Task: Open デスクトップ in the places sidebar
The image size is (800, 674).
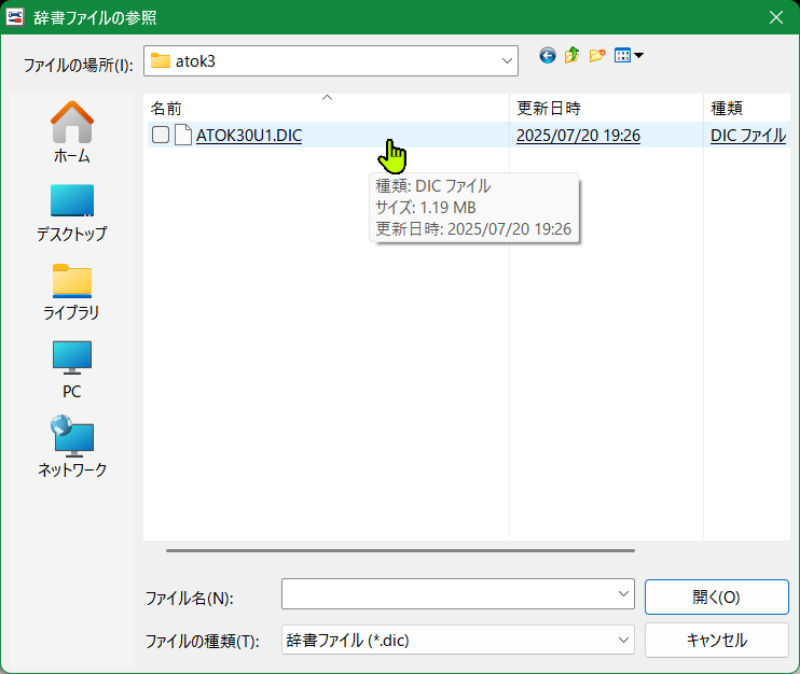Action: [72, 212]
